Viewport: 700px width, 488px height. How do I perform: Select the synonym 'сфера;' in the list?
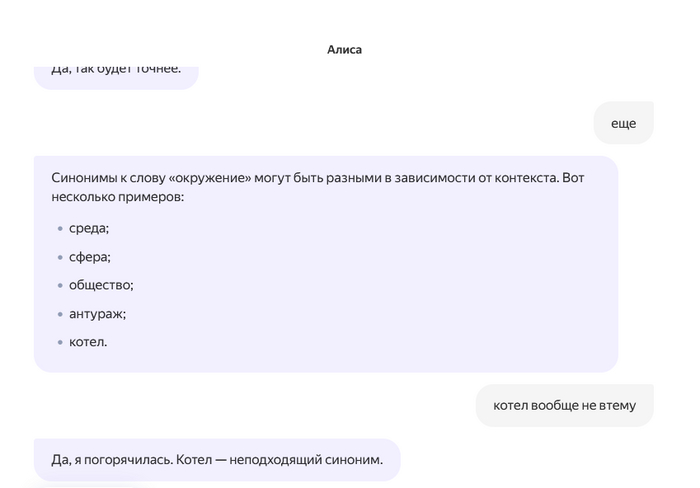[x=90, y=257]
